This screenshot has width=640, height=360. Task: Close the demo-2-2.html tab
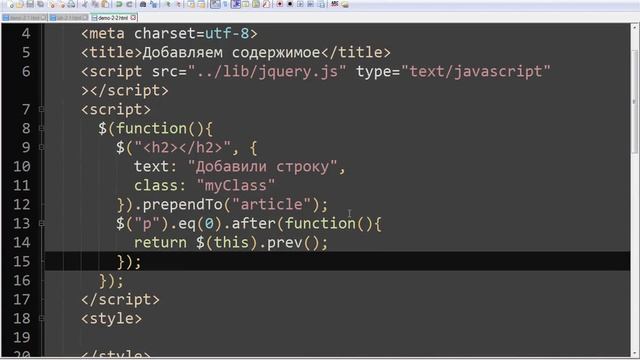pyautogui.click(x=133, y=18)
